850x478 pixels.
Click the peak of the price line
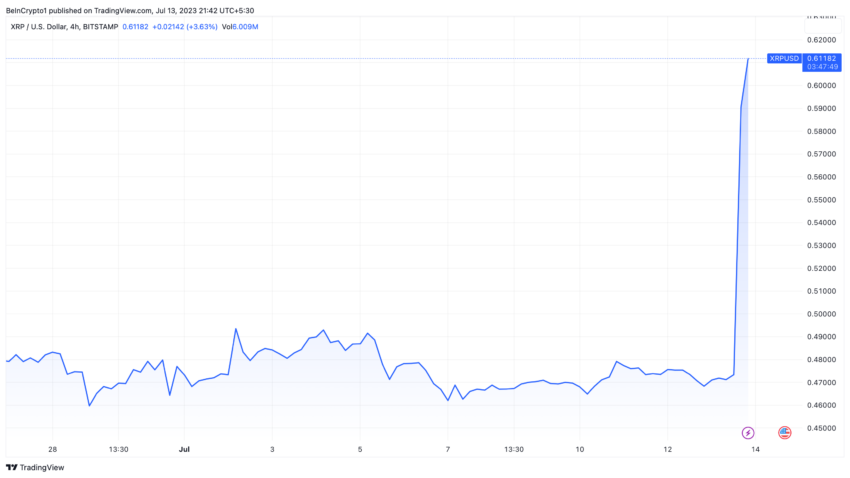pos(748,59)
